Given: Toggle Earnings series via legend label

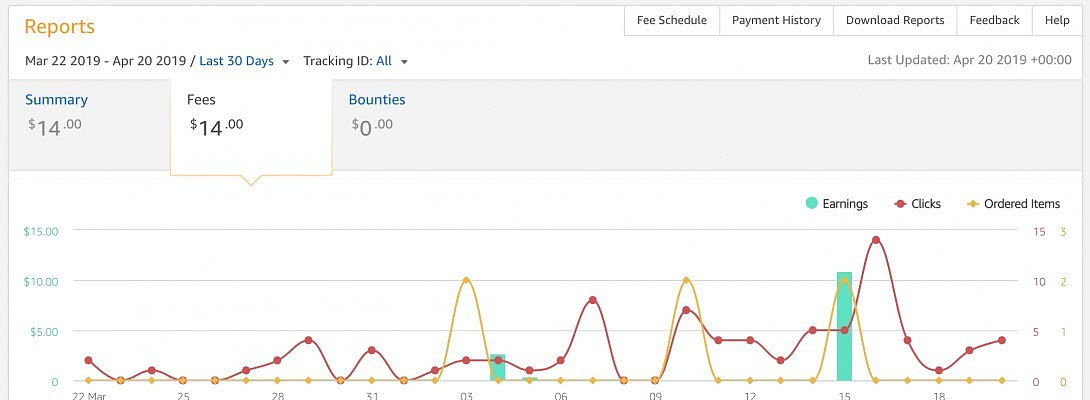Looking at the screenshot, I should coord(845,204).
